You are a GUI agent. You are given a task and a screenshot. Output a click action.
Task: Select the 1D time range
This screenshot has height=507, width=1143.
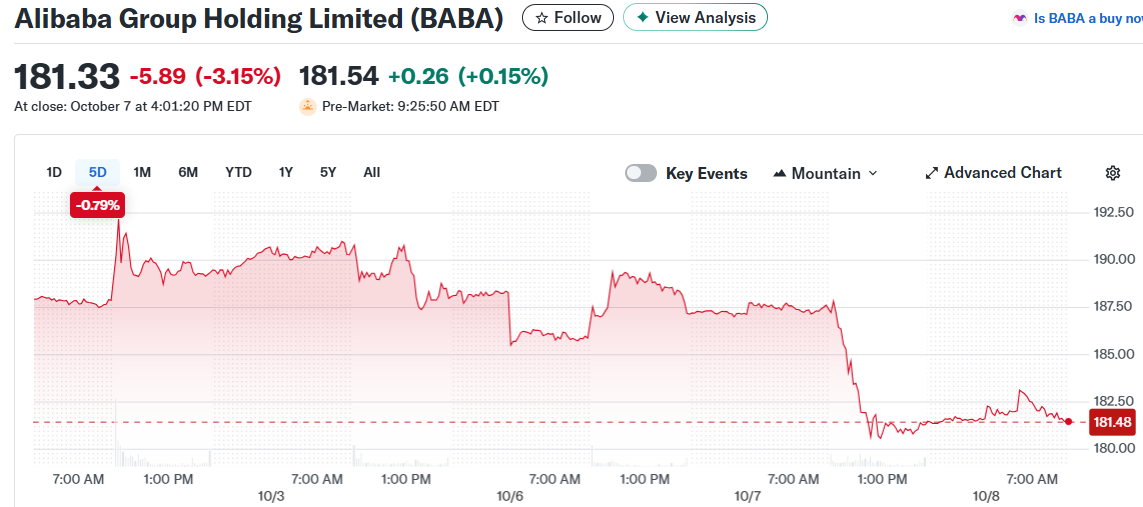[x=54, y=172]
